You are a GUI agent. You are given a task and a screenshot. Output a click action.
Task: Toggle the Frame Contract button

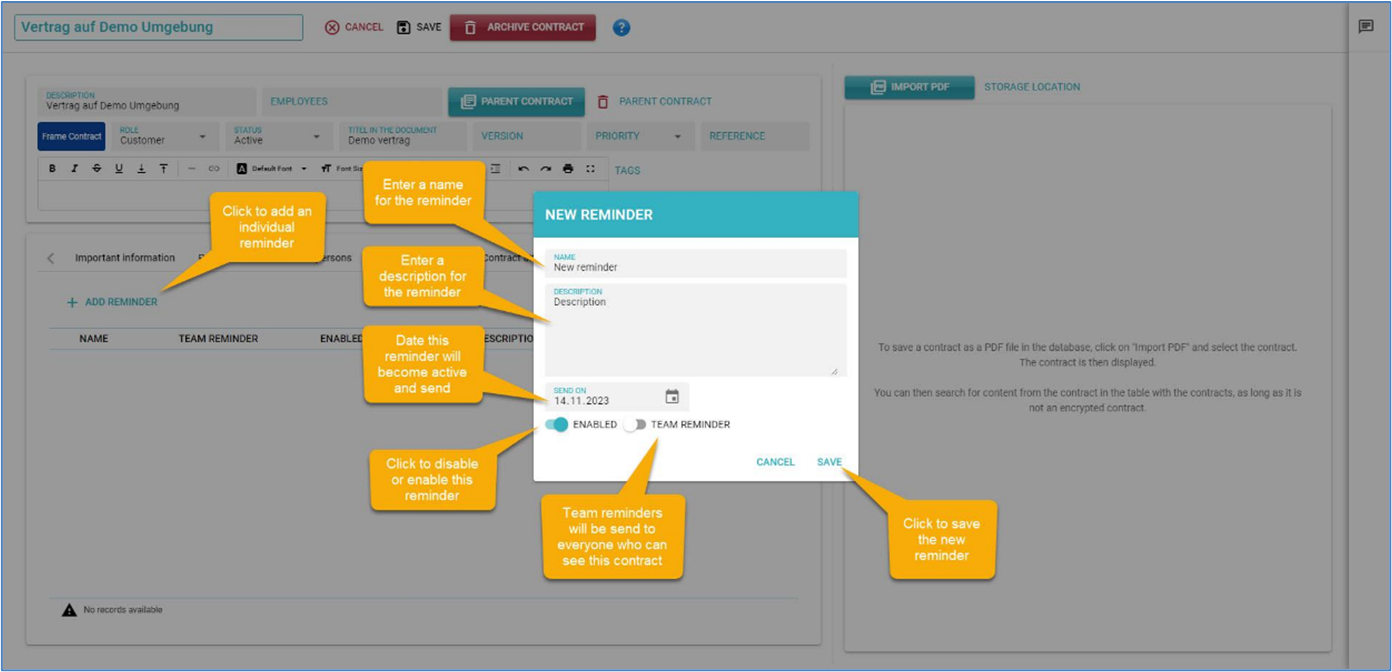[x=71, y=137]
